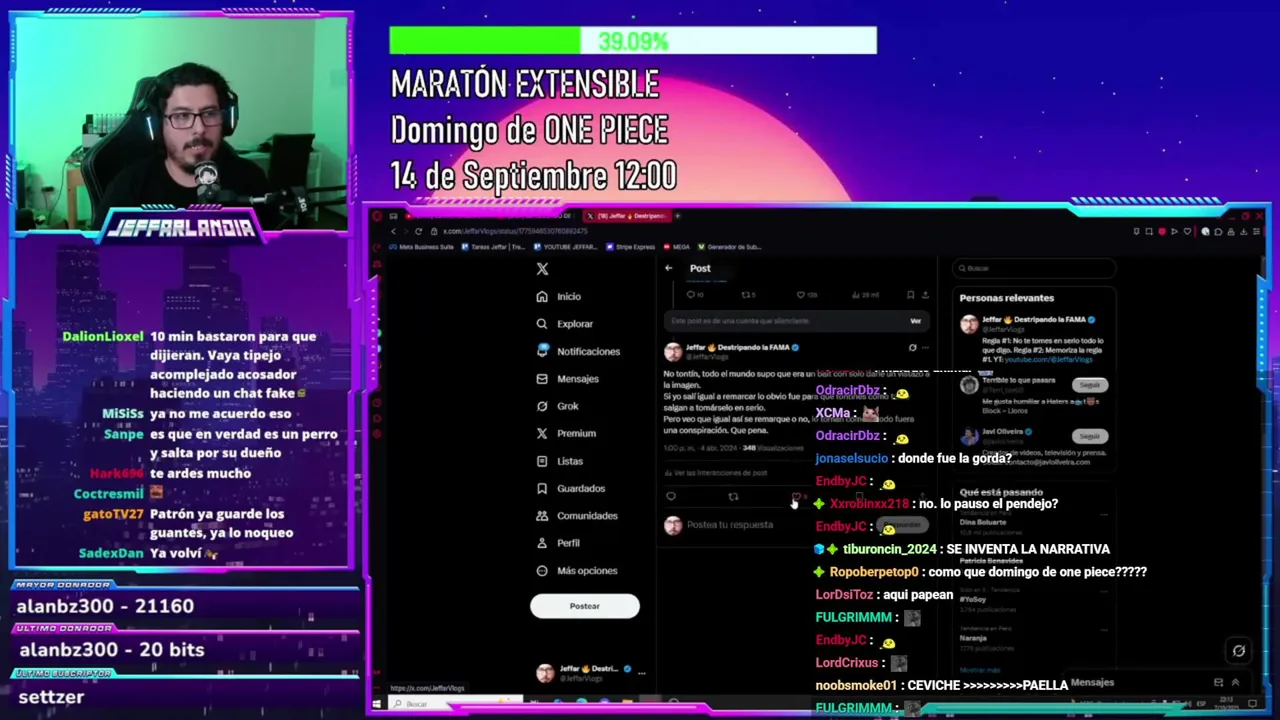Viewport: 1280px width, 720px height.
Task: Click the reply icon under Jeffar's post
Action: 671,496
